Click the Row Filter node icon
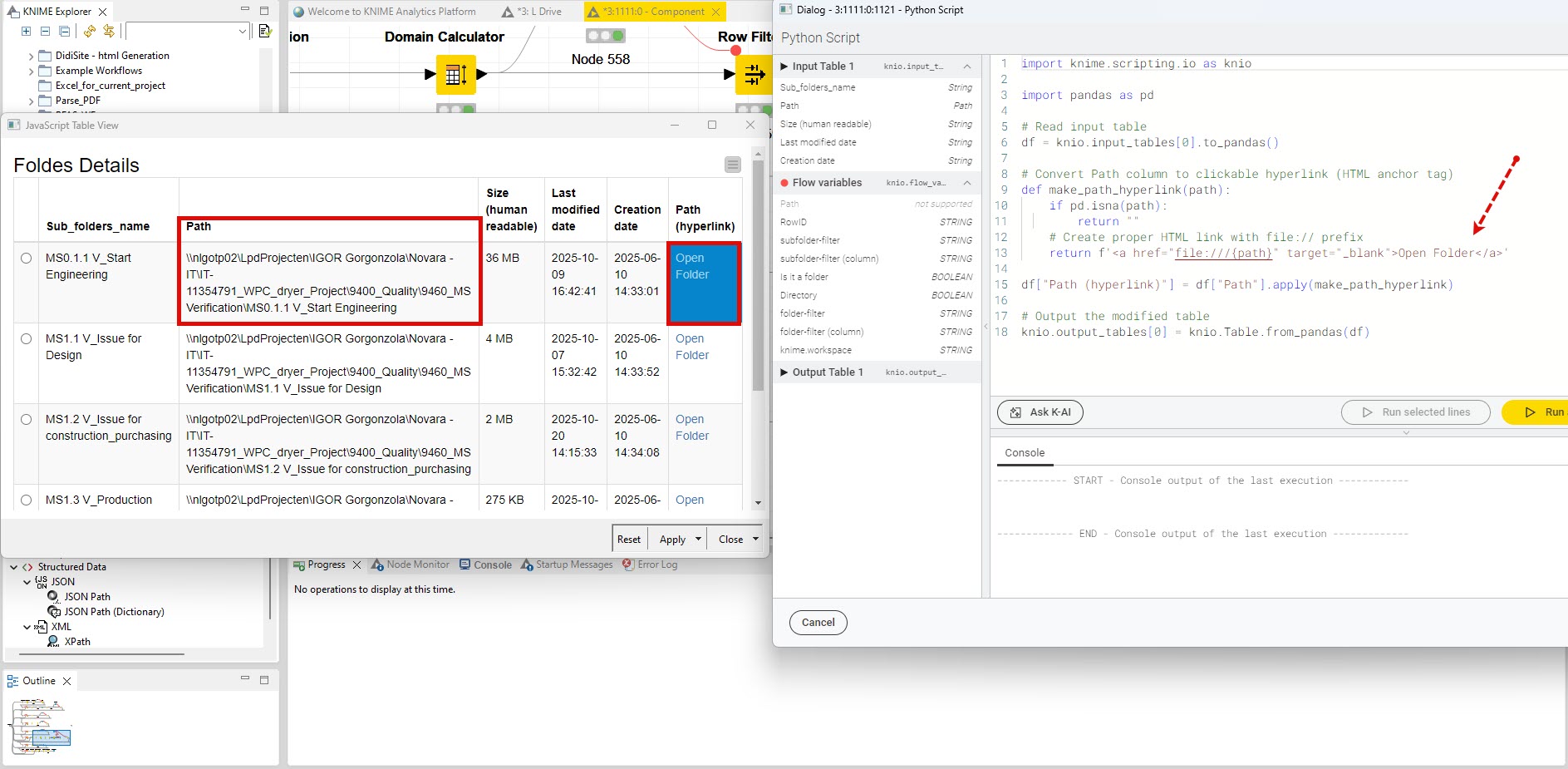The width and height of the screenshot is (1568, 769). (x=754, y=75)
